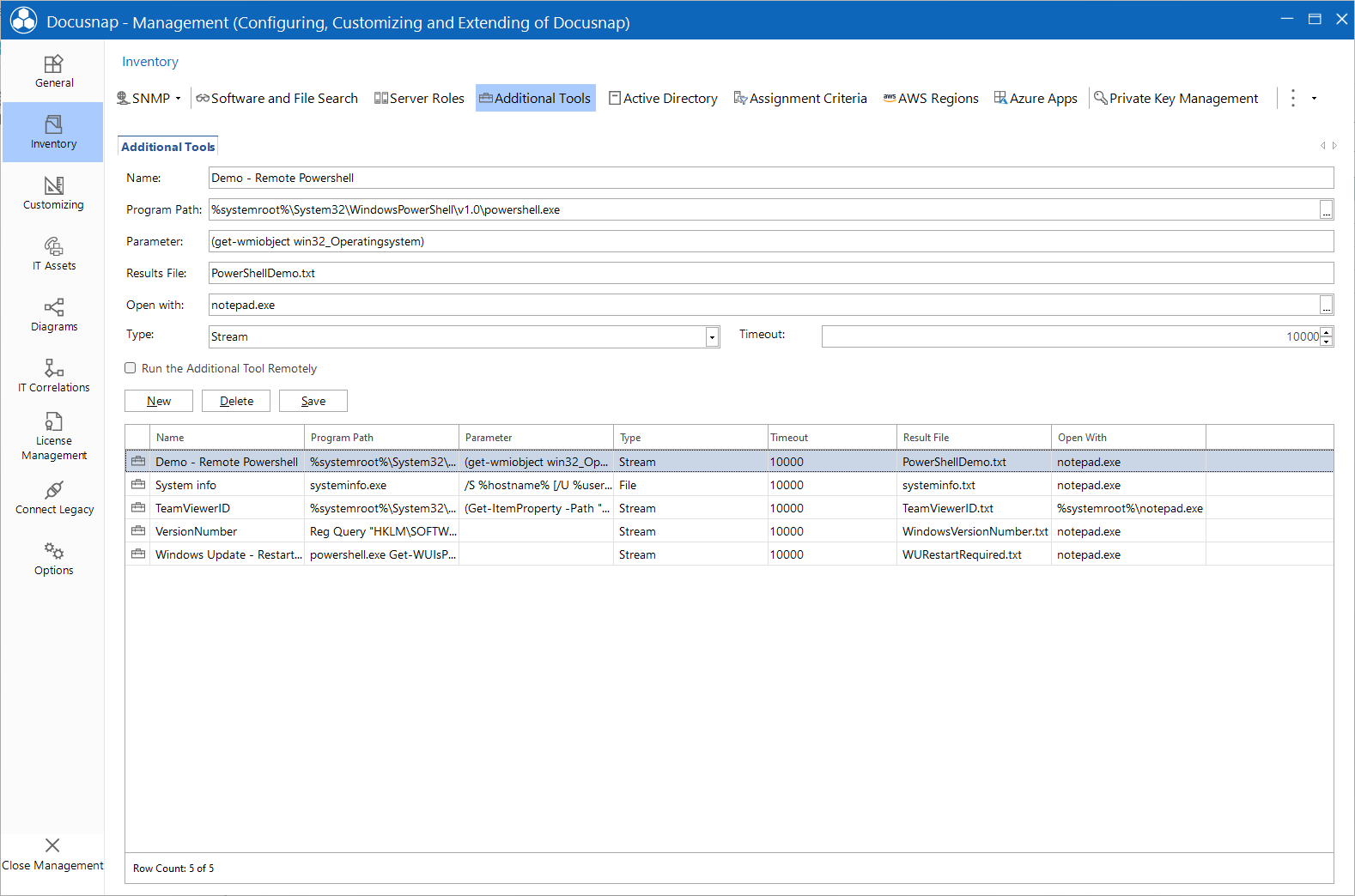Screen dimensions: 1355x896
Task: Open Software and File Search
Action: (276, 98)
